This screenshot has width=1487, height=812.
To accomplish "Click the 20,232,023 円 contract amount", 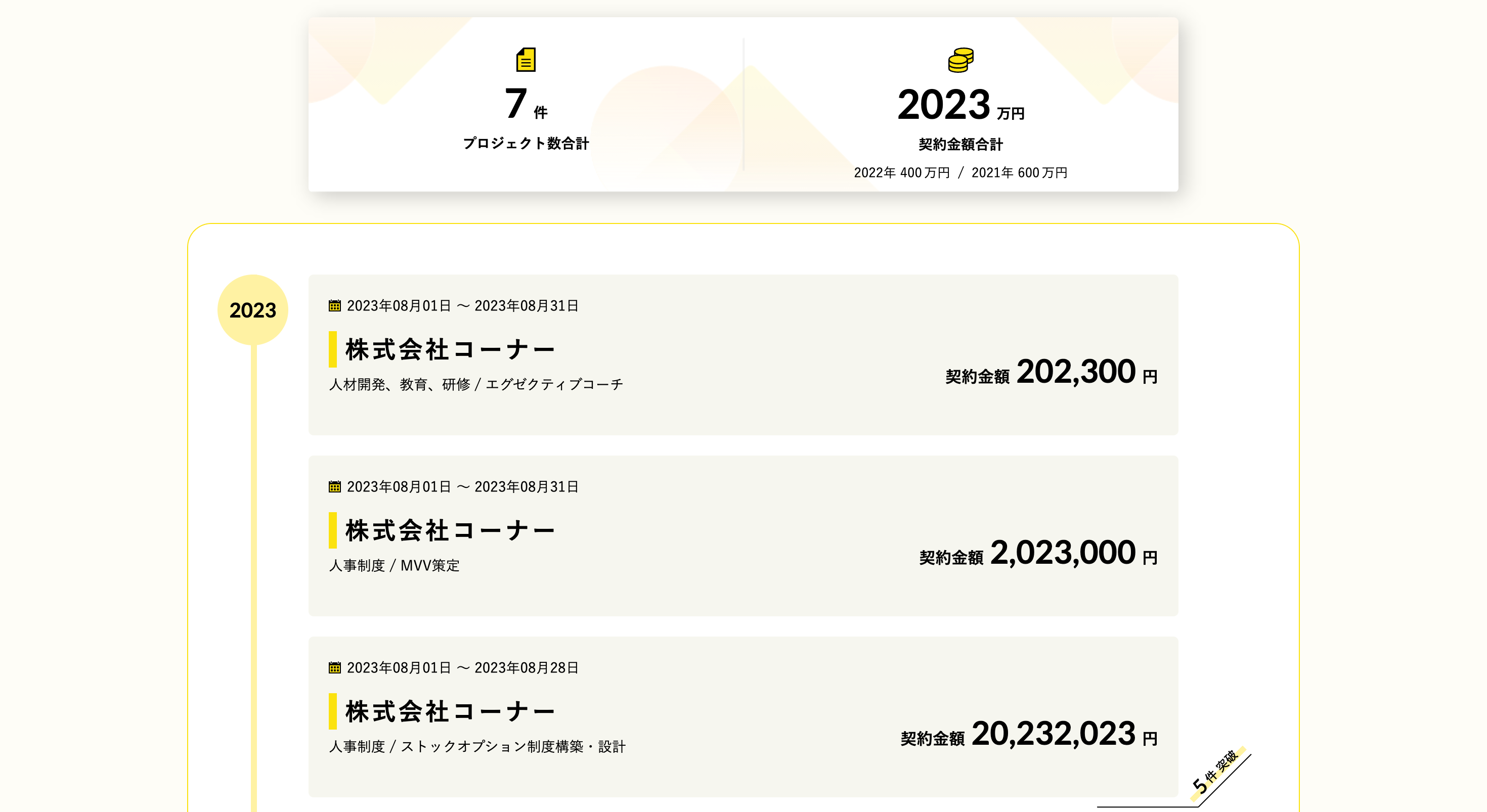I will tap(1054, 735).
